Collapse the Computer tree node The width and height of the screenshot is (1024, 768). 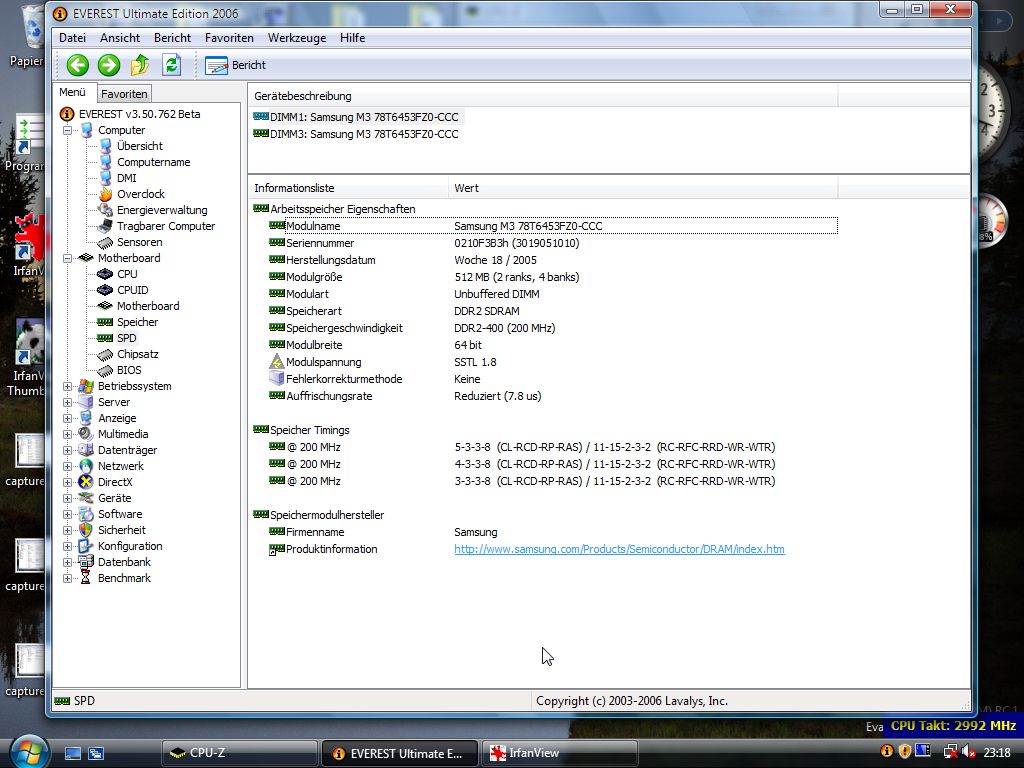(x=67, y=130)
